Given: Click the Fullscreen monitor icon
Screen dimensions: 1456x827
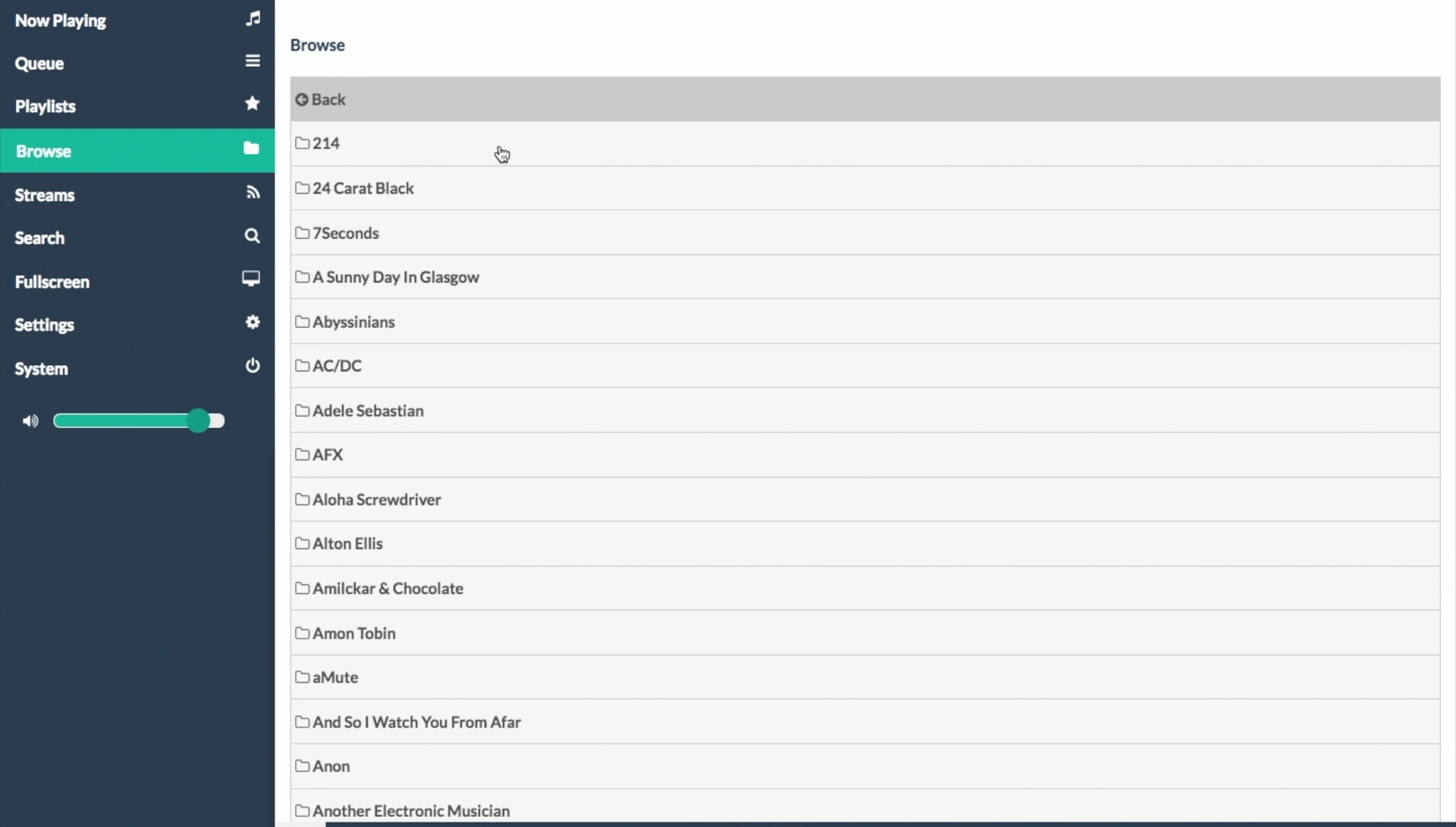Looking at the screenshot, I should [251, 278].
